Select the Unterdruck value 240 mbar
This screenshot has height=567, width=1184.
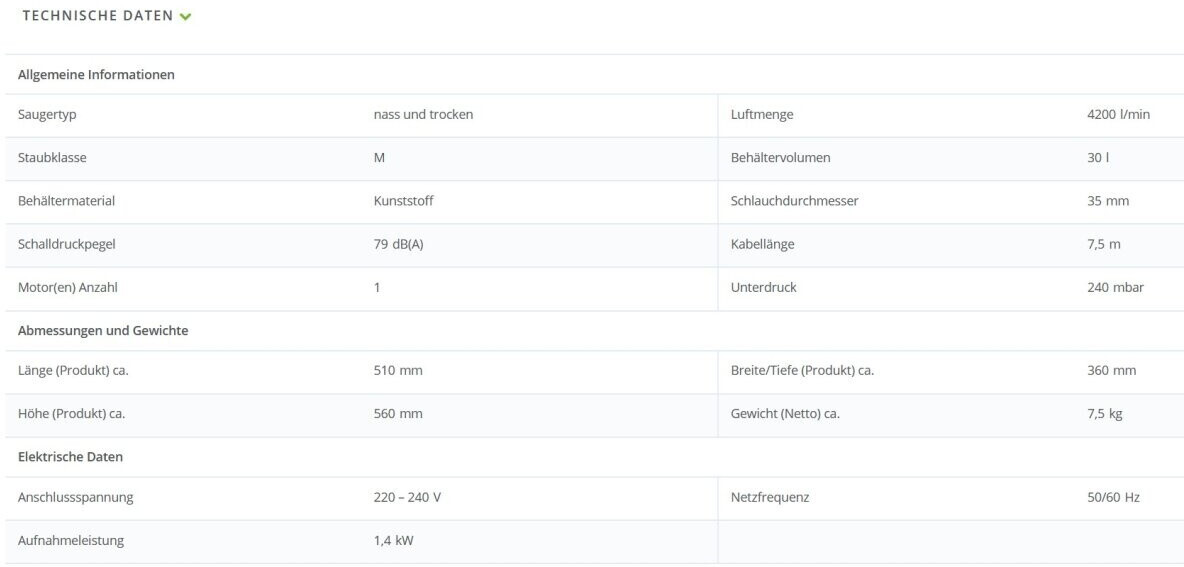(x=1115, y=287)
